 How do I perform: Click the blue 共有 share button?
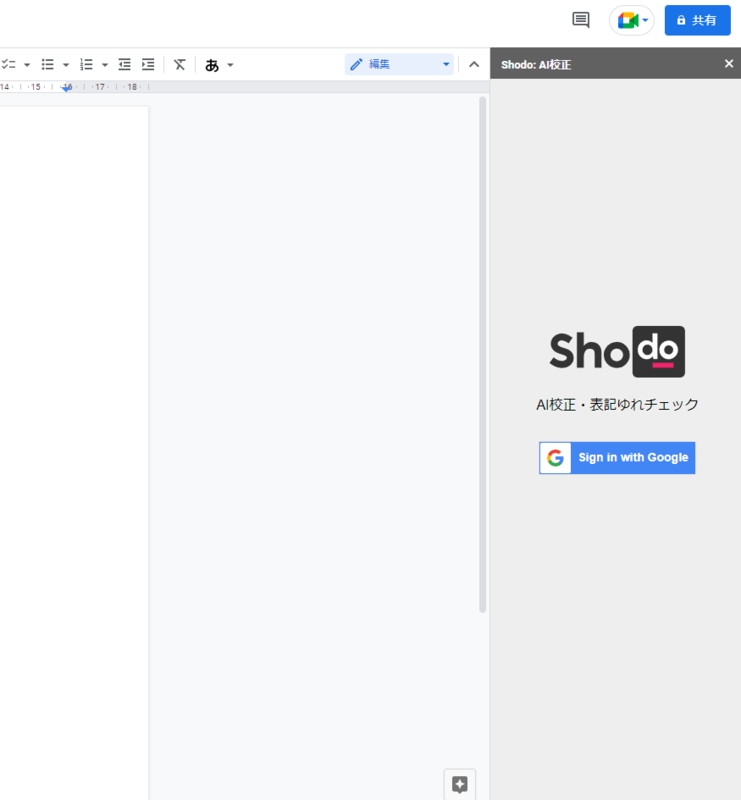point(698,20)
